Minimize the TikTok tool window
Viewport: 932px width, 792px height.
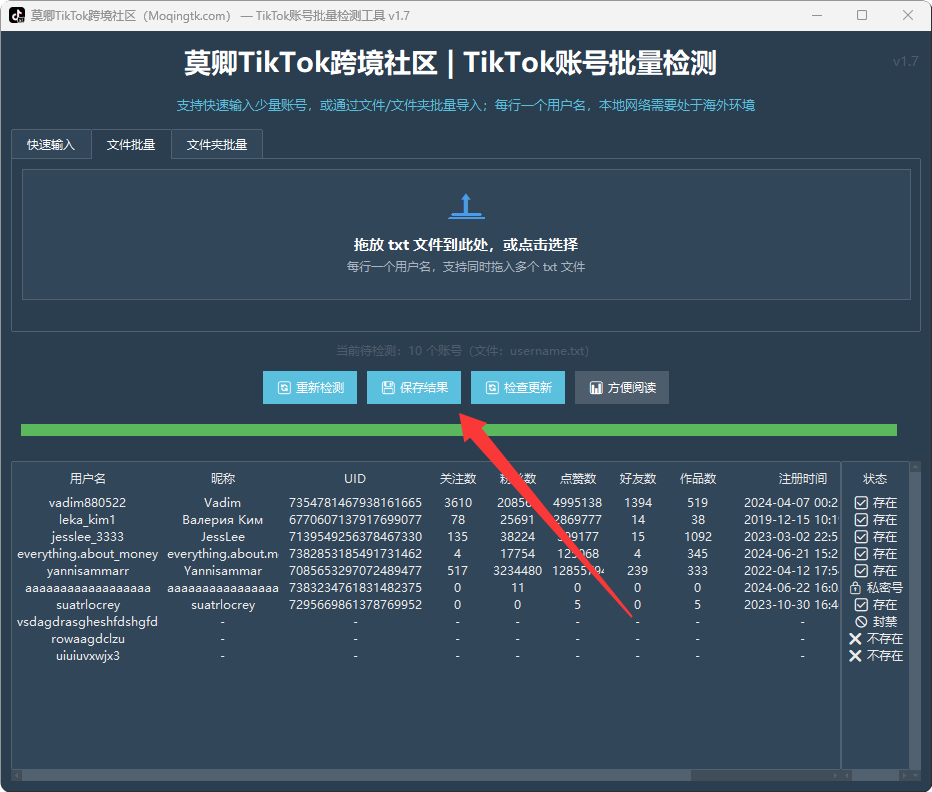817,15
